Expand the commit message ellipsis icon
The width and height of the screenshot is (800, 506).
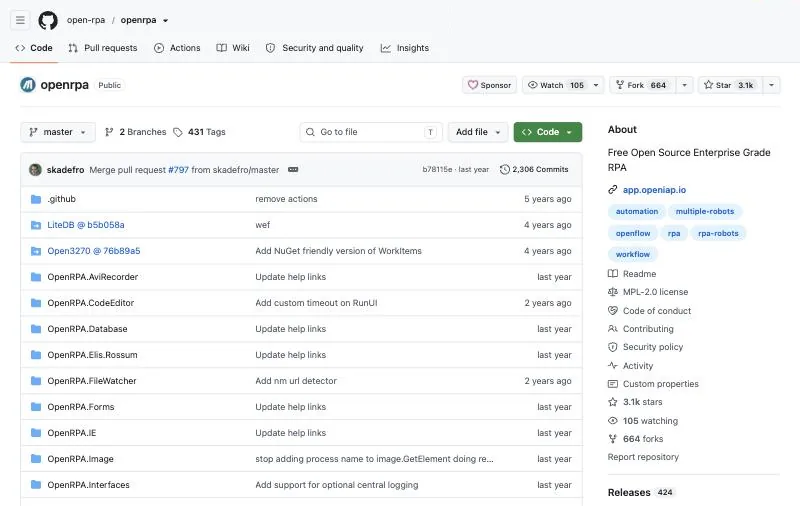(x=293, y=169)
